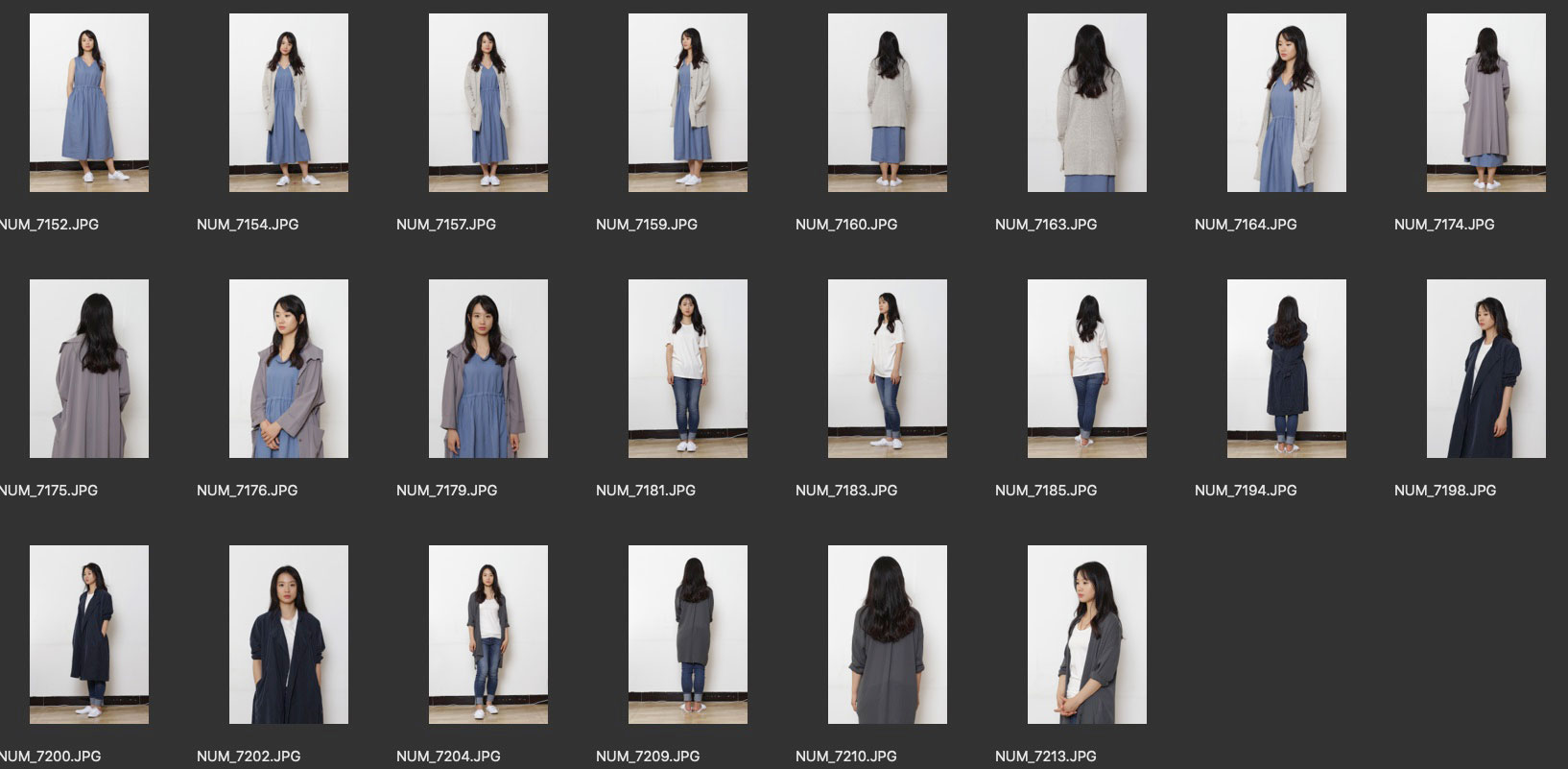Select the NUM_7181.JPG white t-shirt photo
Image resolution: width=1568 pixels, height=769 pixels.
click(688, 369)
